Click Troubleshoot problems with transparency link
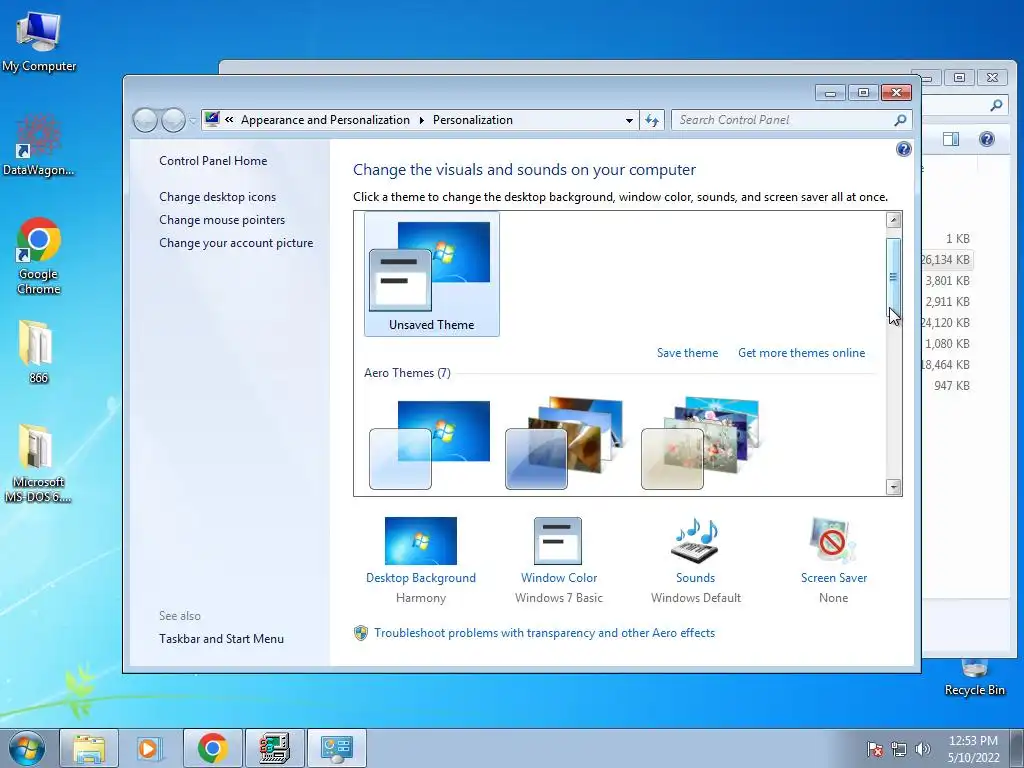This screenshot has height=768, width=1024. pyautogui.click(x=544, y=633)
